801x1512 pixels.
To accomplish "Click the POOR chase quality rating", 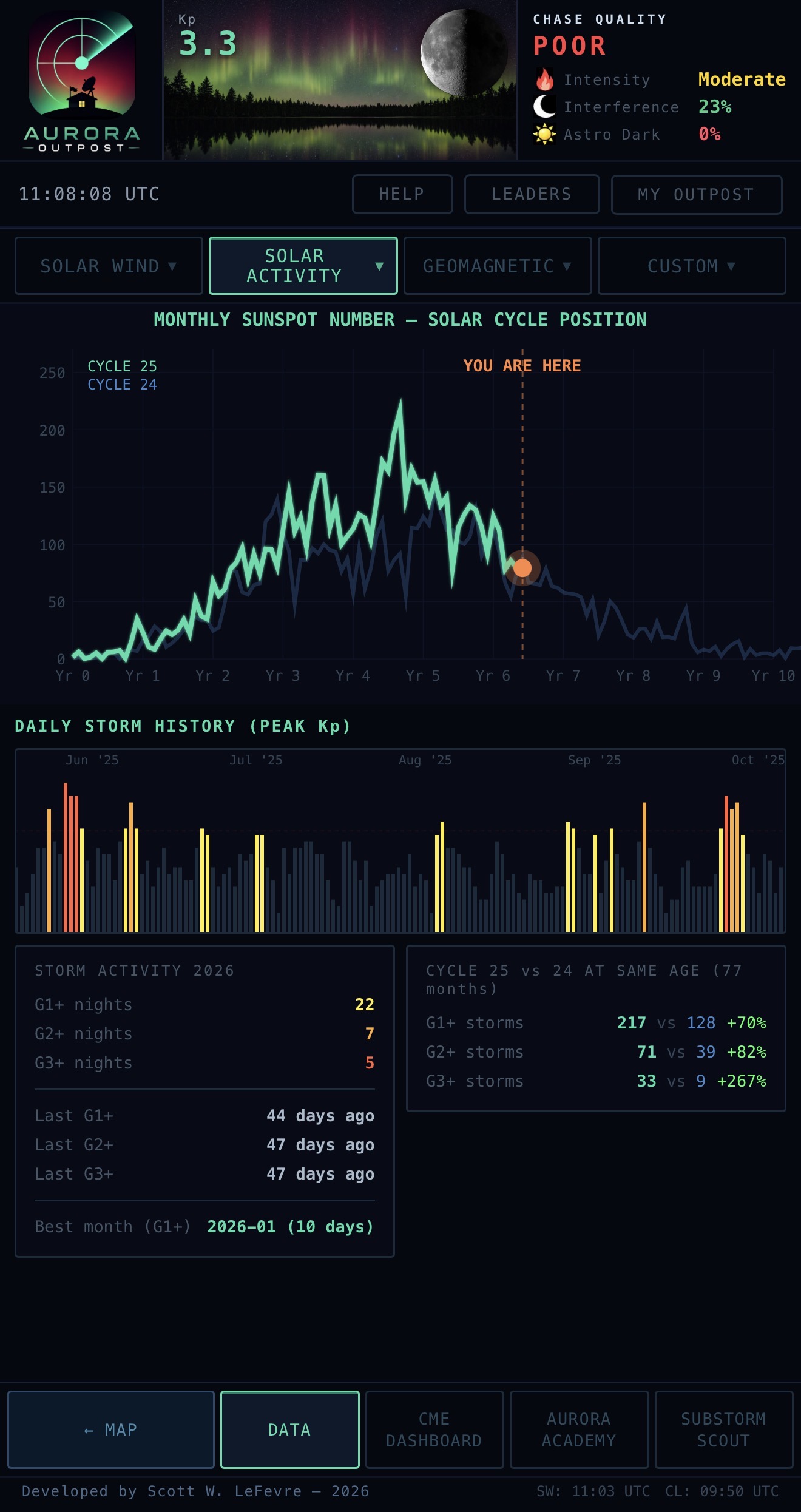I will (570, 46).
